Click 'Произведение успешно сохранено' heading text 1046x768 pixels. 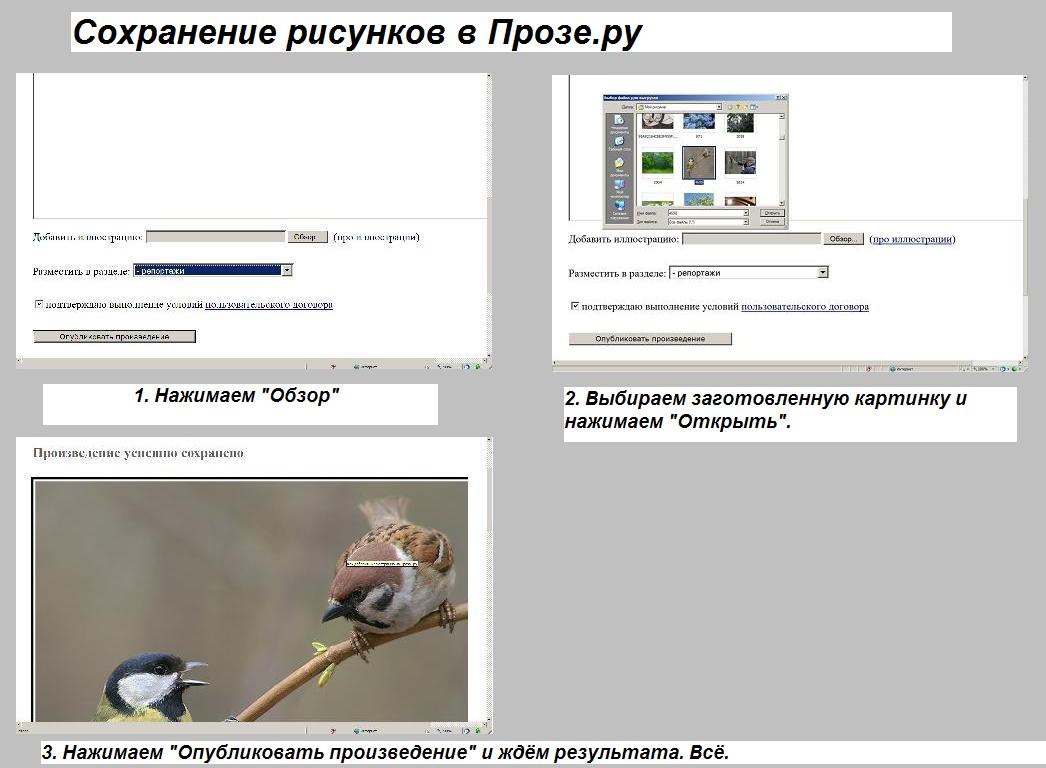point(139,453)
